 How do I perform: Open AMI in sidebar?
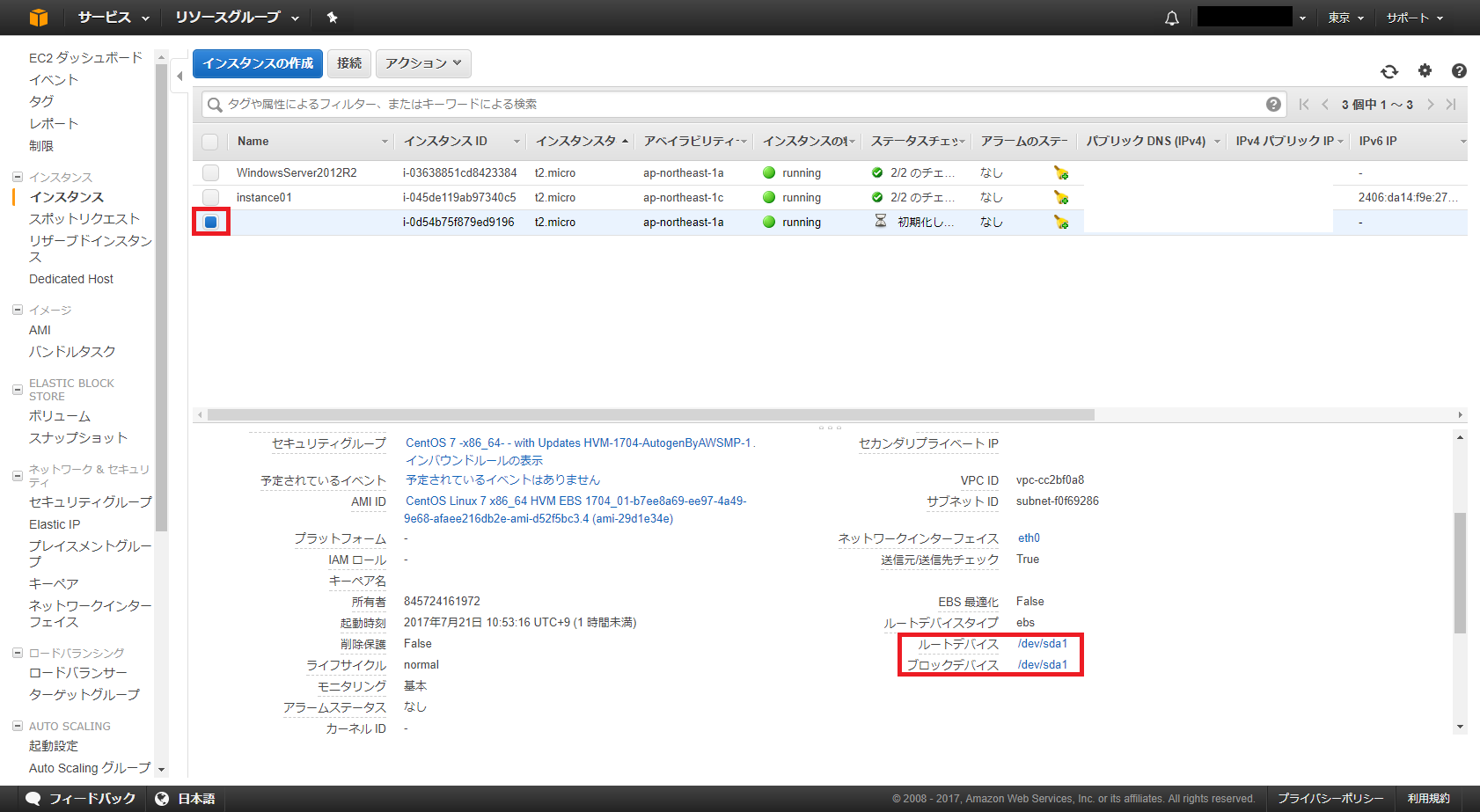[x=40, y=330]
